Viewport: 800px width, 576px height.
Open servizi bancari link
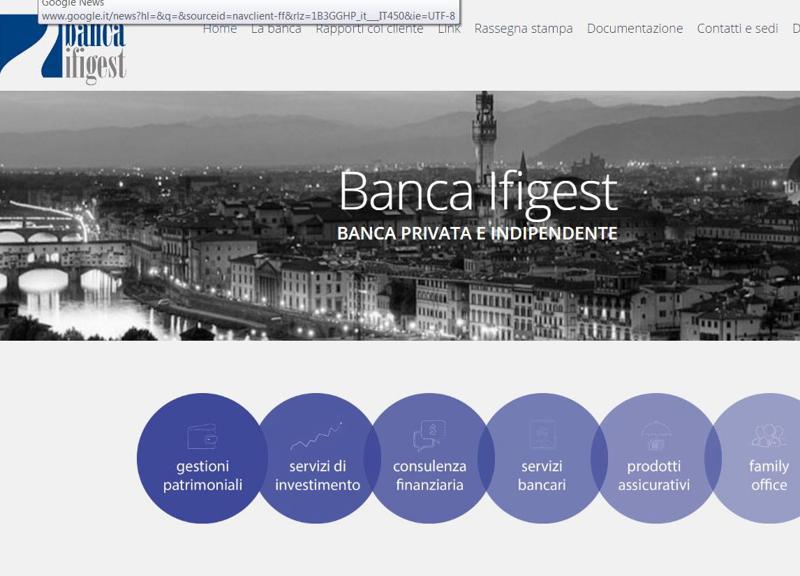tap(542, 475)
